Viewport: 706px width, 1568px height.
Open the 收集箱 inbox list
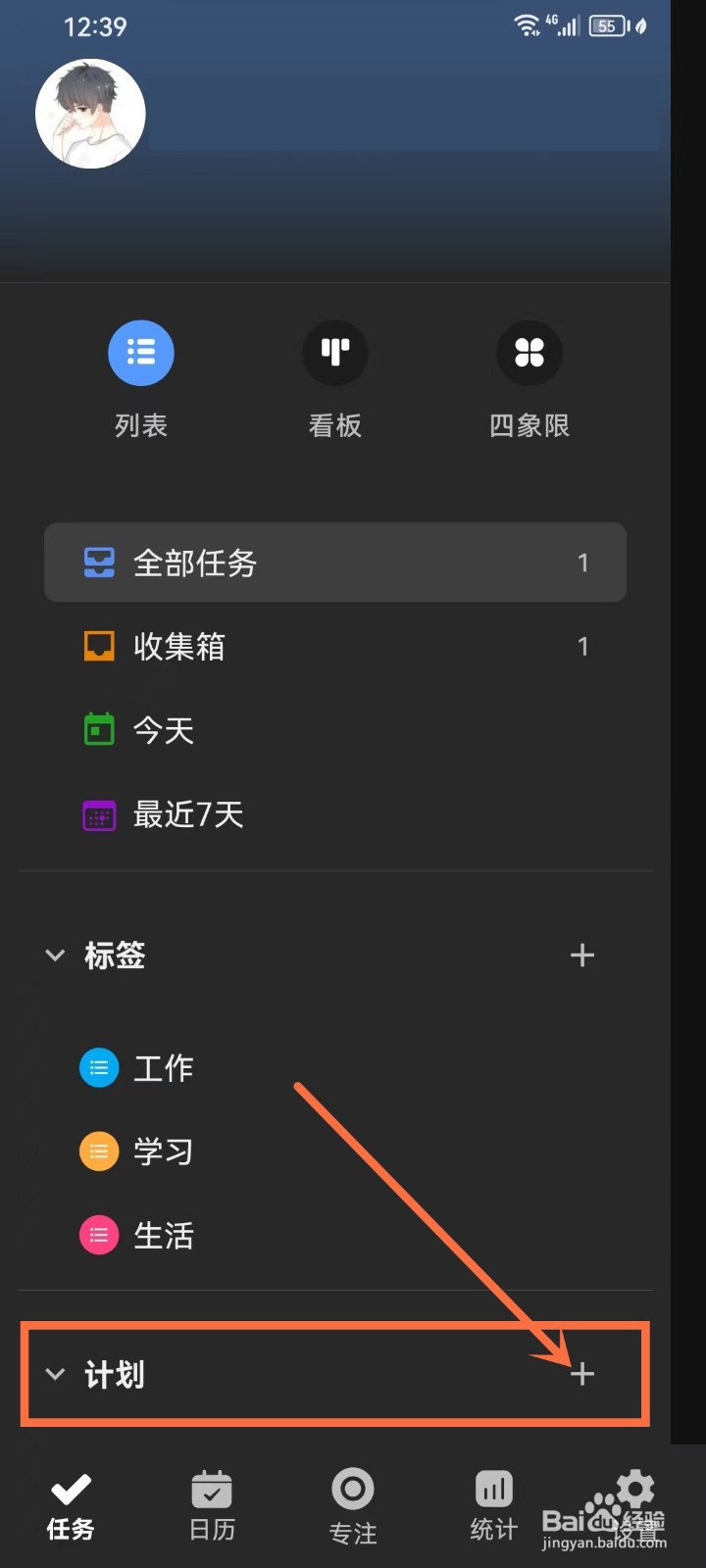(335, 646)
